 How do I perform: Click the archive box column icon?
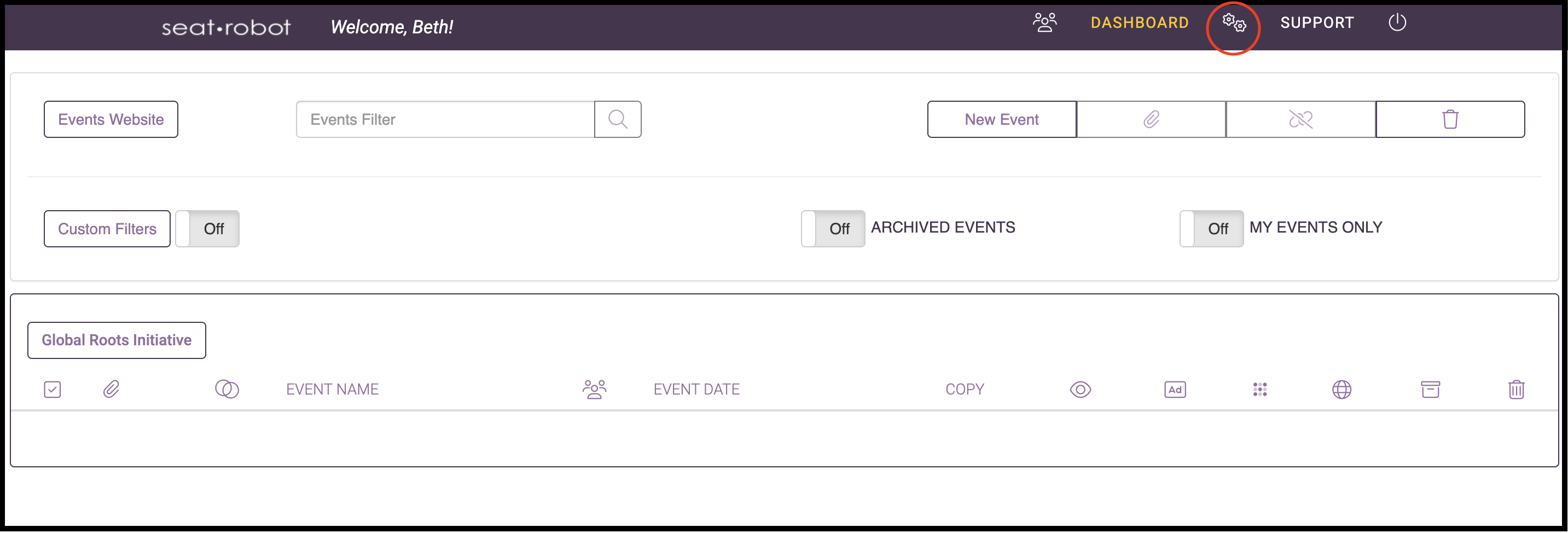1430,389
